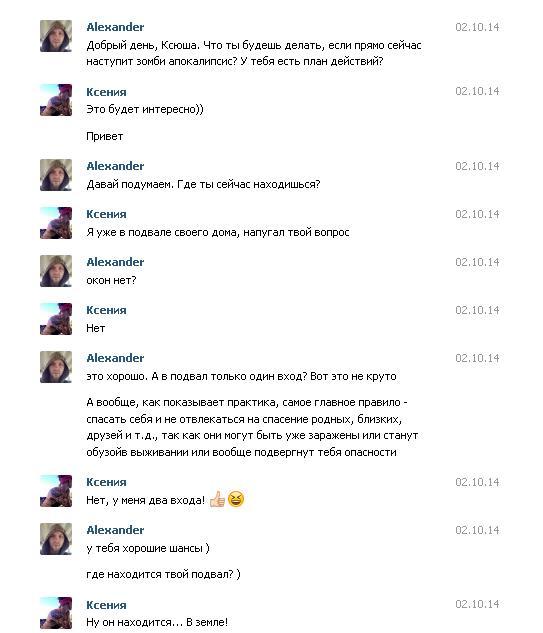Select the long message starting with "А вообще, как показывает"
The width and height of the screenshot is (543, 633).
pyautogui.click(x=252, y=427)
